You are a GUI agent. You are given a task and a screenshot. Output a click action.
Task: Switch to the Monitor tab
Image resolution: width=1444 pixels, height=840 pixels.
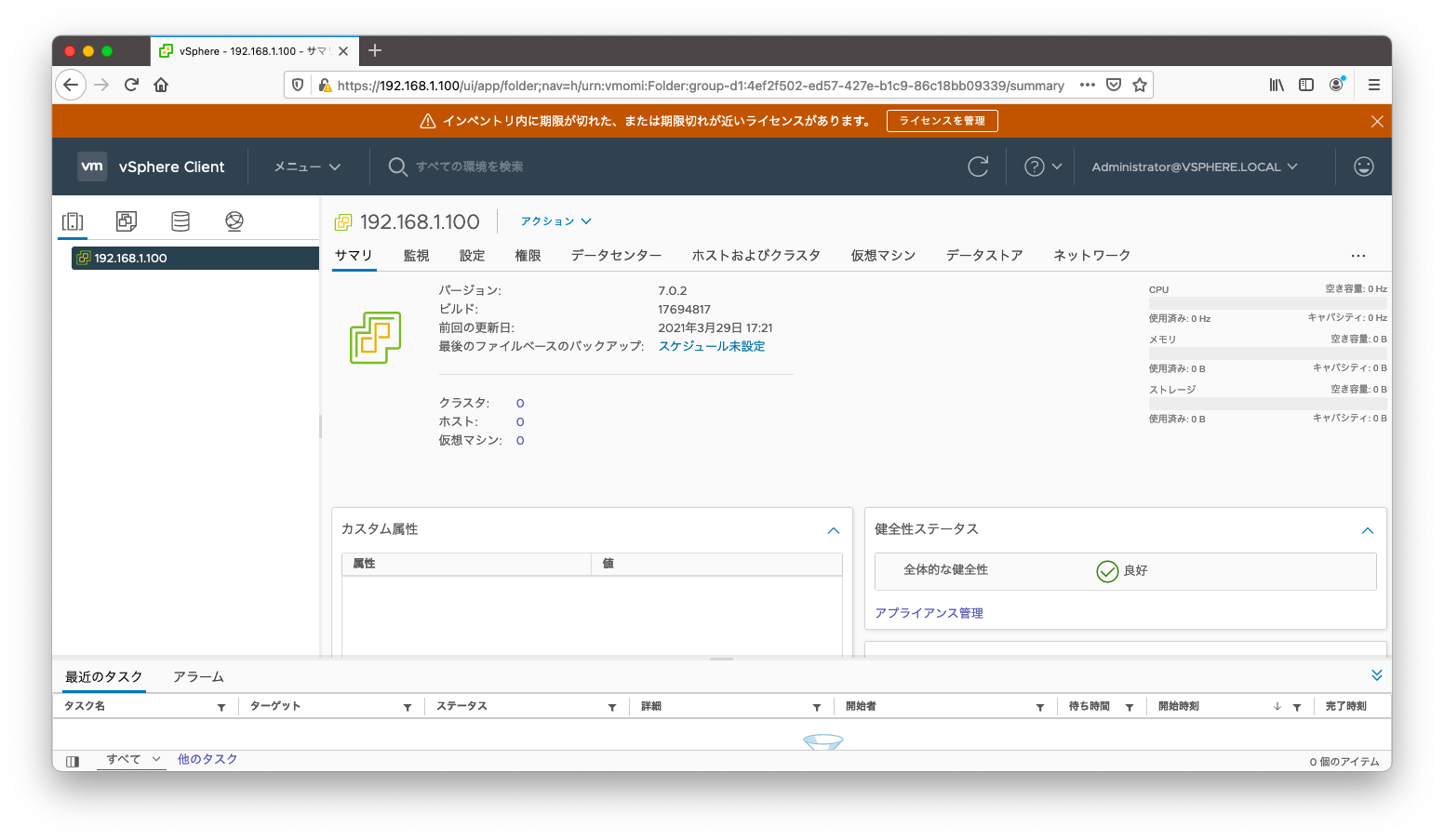416,255
